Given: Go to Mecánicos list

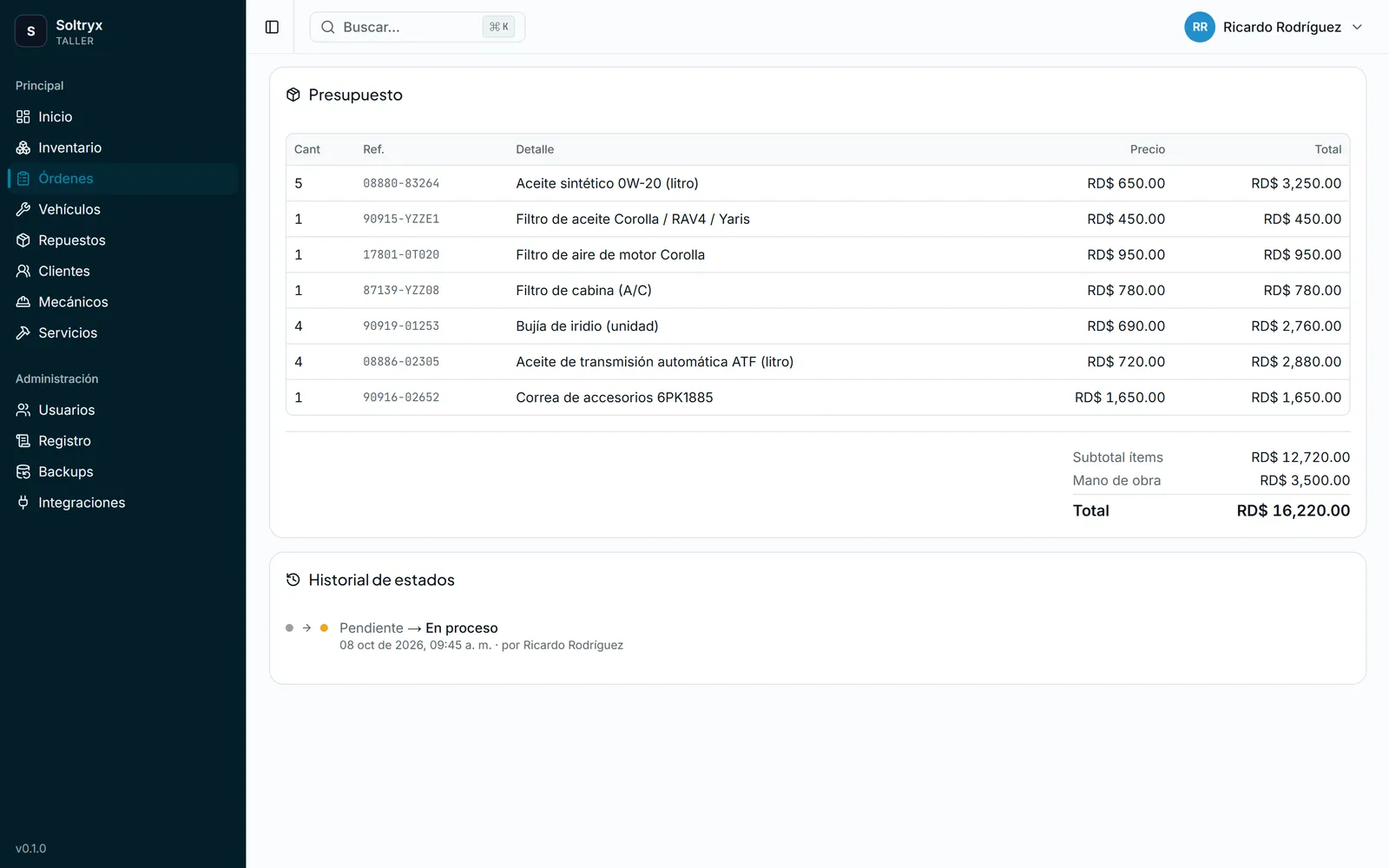Looking at the screenshot, I should [x=122, y=302].
